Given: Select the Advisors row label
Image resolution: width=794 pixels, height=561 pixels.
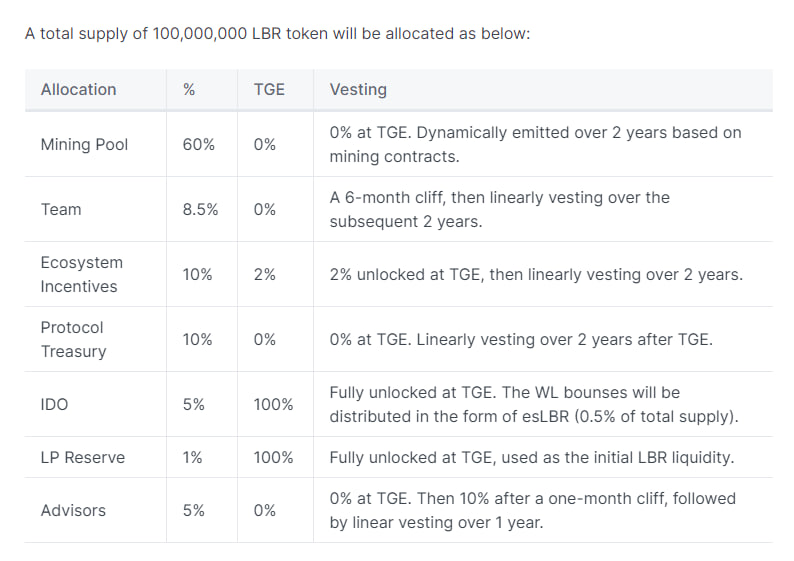Looking at the screenshot, I should click(x=73, y=510).
